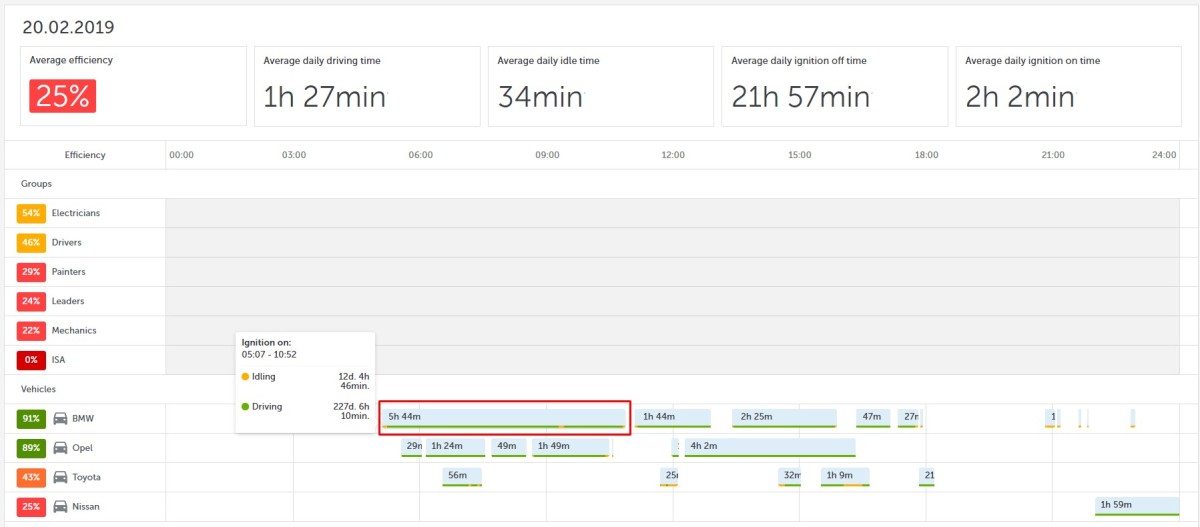
Task: Click the car icon beside BMW
Action: (60, 418)
